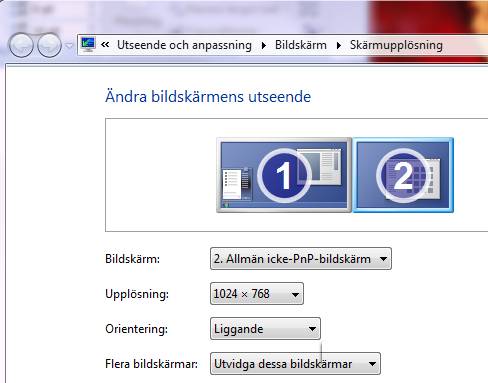Select monitor 2 thumbnail
Viewport: 488px width, 383px height.
click(x=403, y=175)
